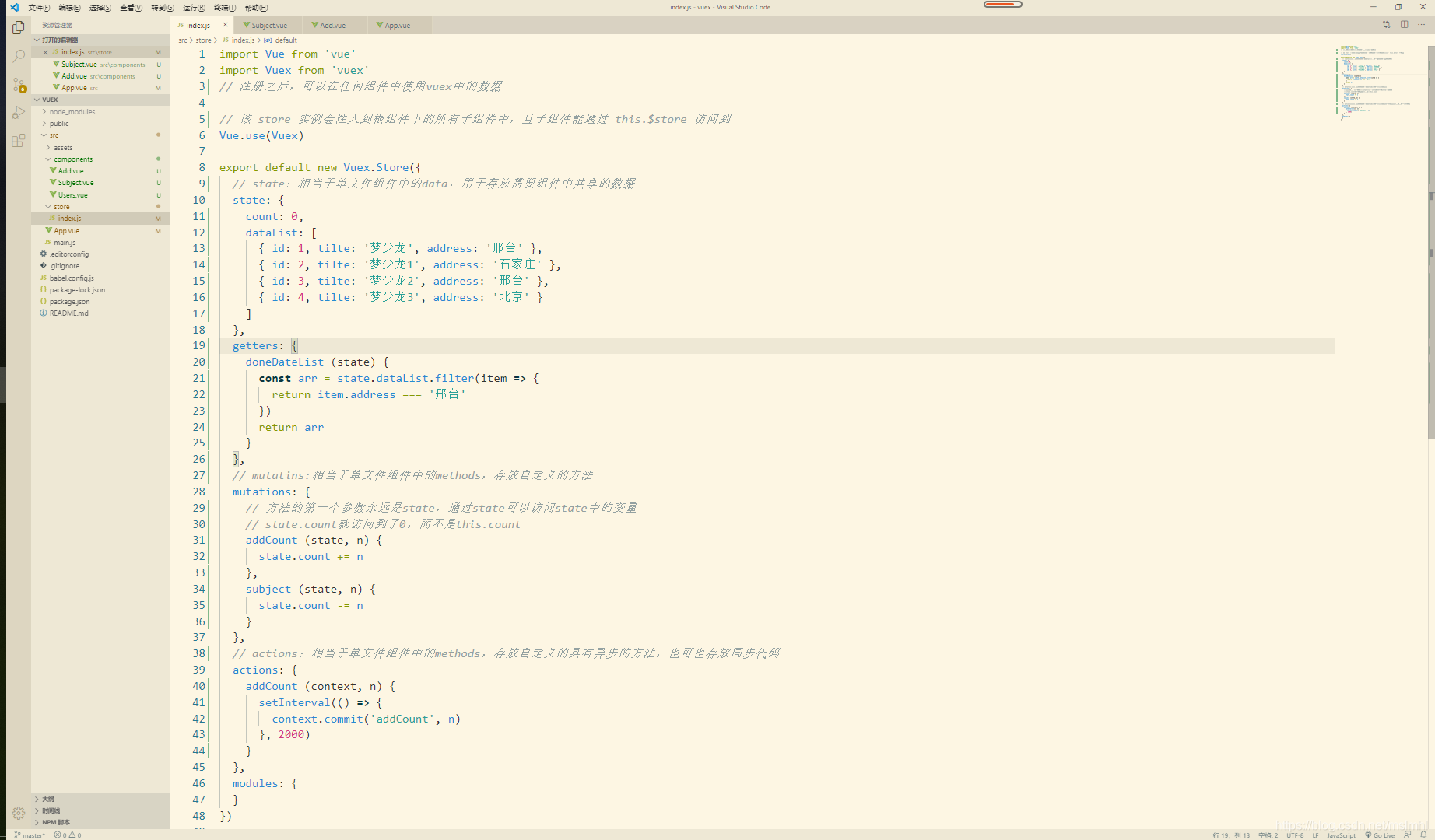The image size is (1435, 840).
Task: Click the feedback icon in the status bar
Action: click(1407, 835)
